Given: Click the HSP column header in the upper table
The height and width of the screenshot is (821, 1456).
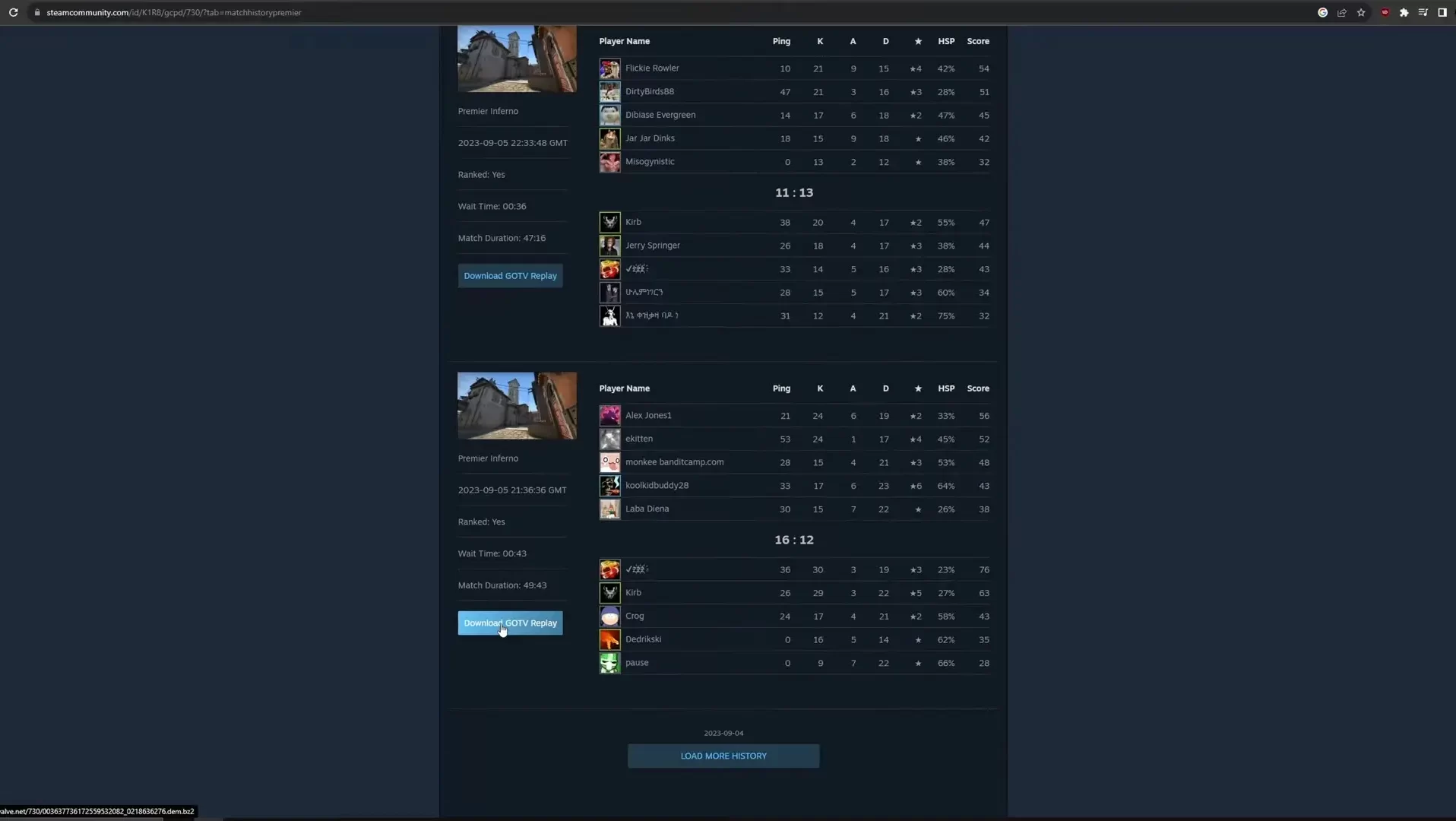Looking at the screenshot, I should pos(946,42).
